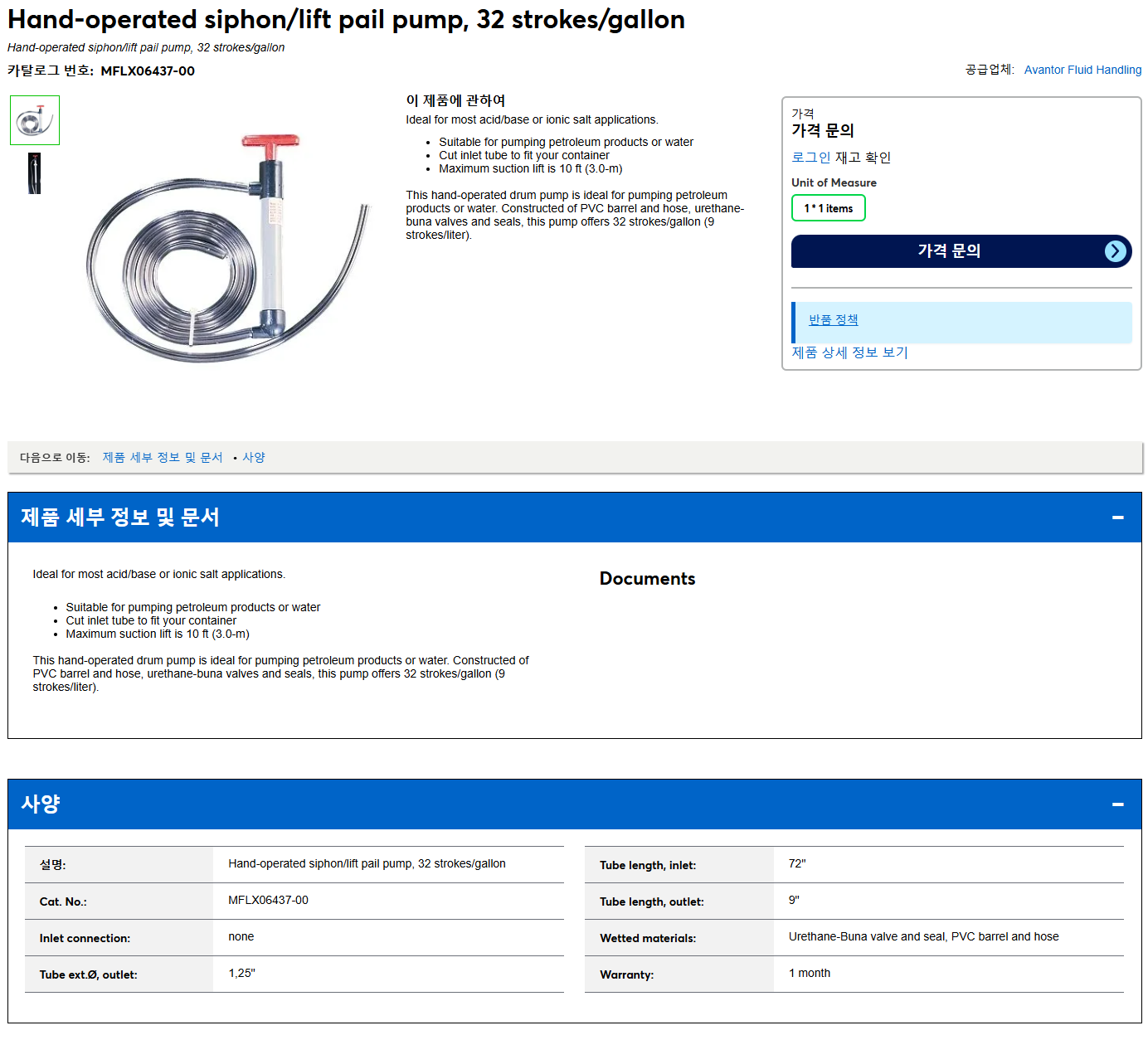Click the 9" outlet tube length value

click(x=794, y=901)
